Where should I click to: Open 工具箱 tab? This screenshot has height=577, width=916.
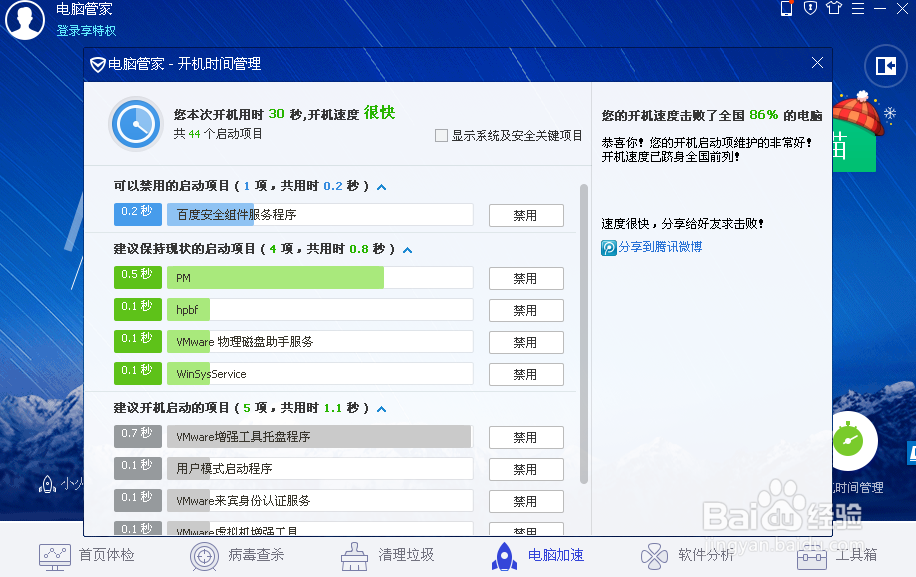[x=837, y=555]
